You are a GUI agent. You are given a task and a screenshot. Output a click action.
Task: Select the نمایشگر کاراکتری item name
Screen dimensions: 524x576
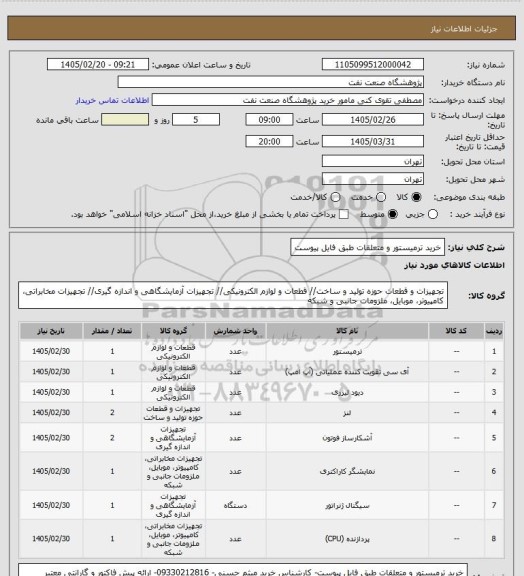[x=347, y=471]
